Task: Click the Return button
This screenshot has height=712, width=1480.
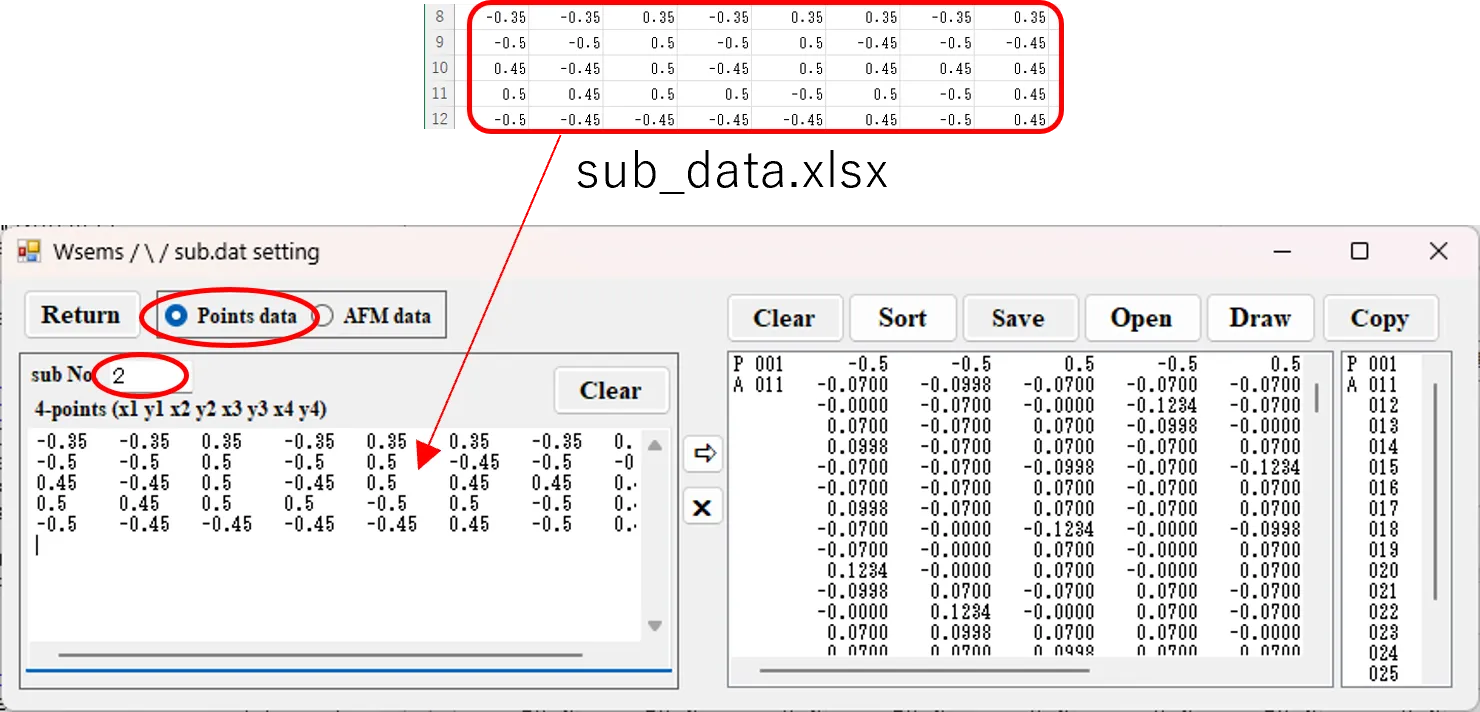Action: [x=80, y=315]
